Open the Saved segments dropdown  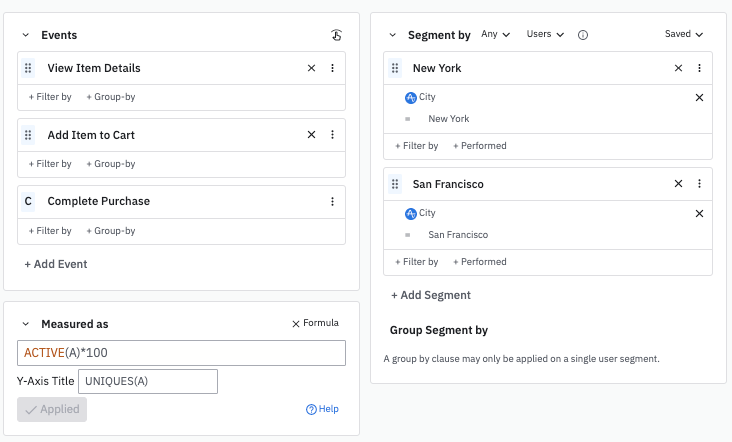[x=684, y=34]
